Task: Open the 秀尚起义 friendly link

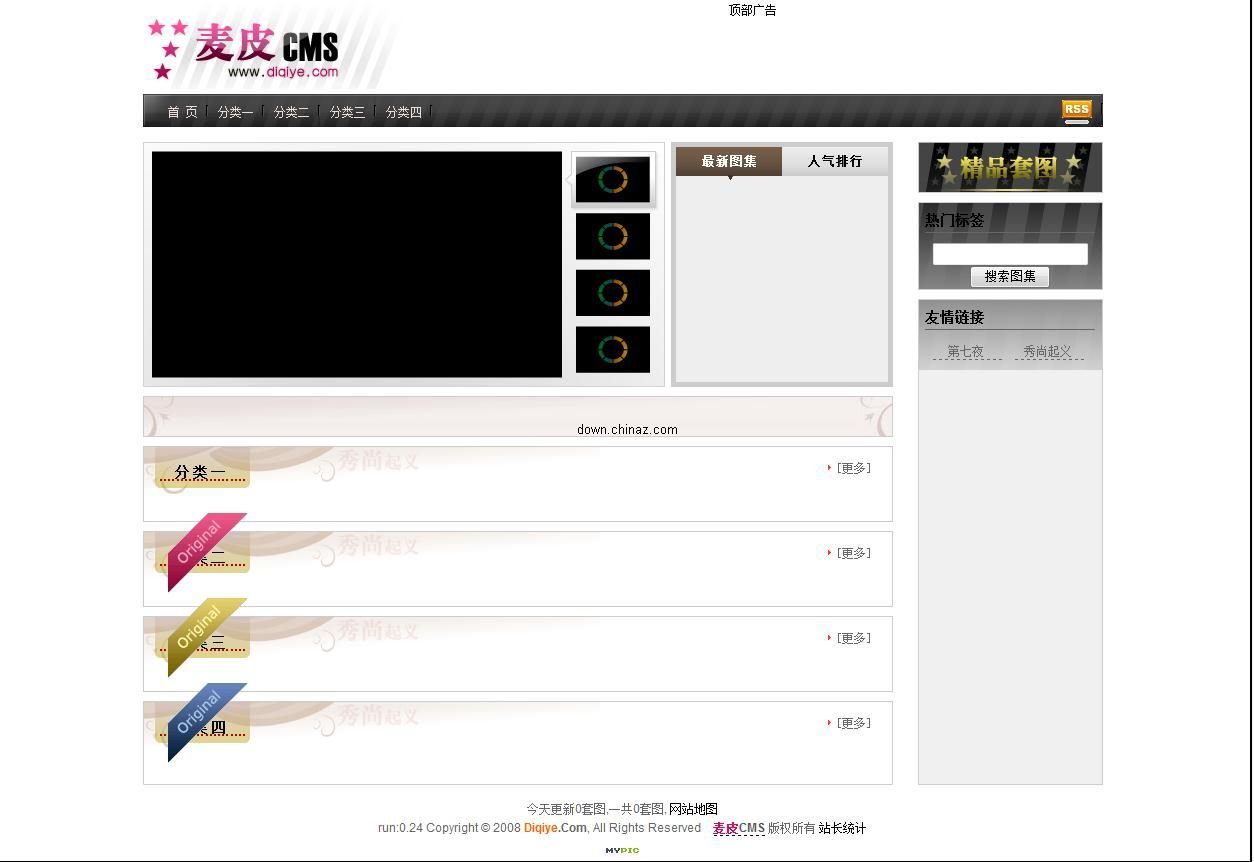Action: pos(1047,351)
